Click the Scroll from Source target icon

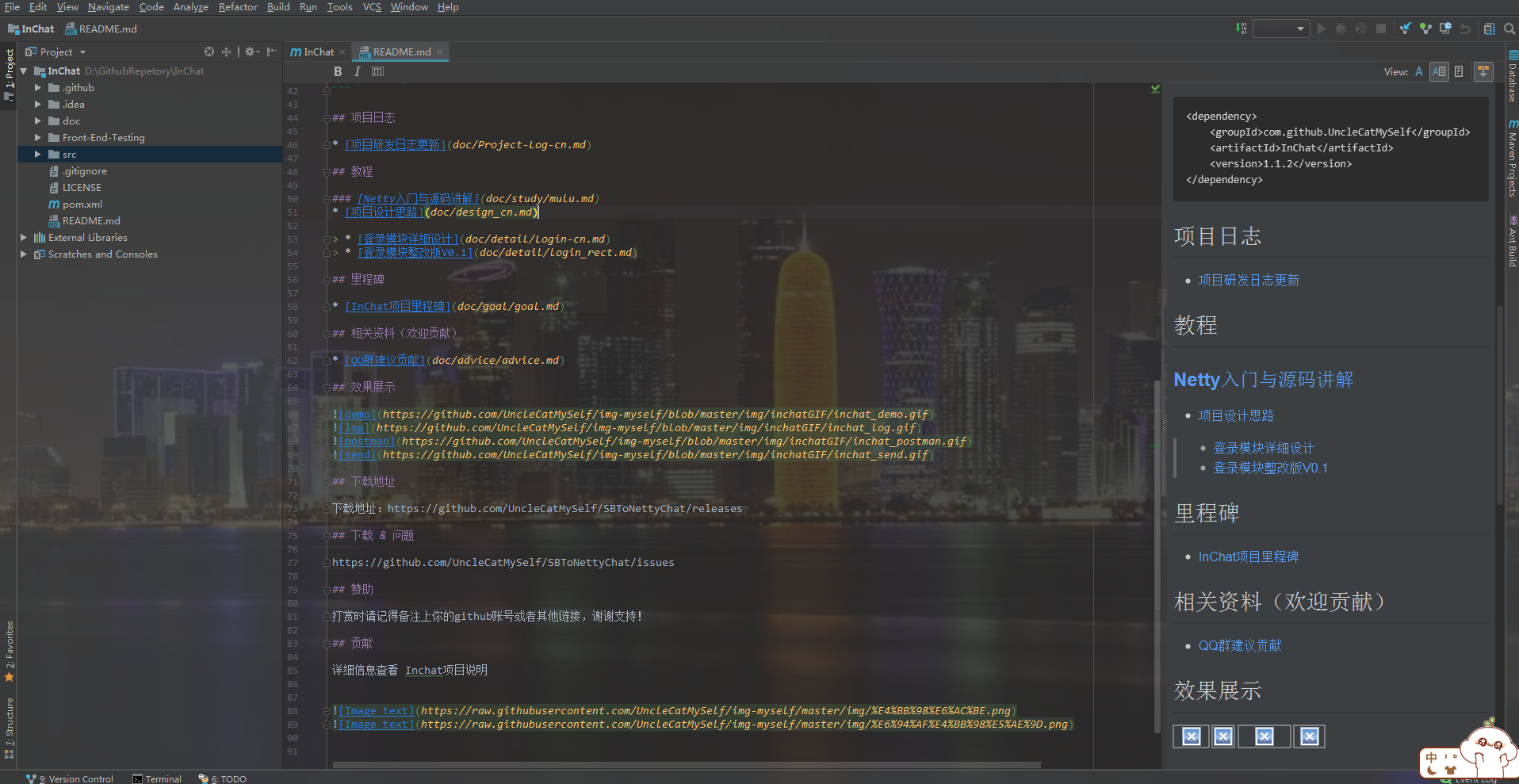tap(209, 52)
